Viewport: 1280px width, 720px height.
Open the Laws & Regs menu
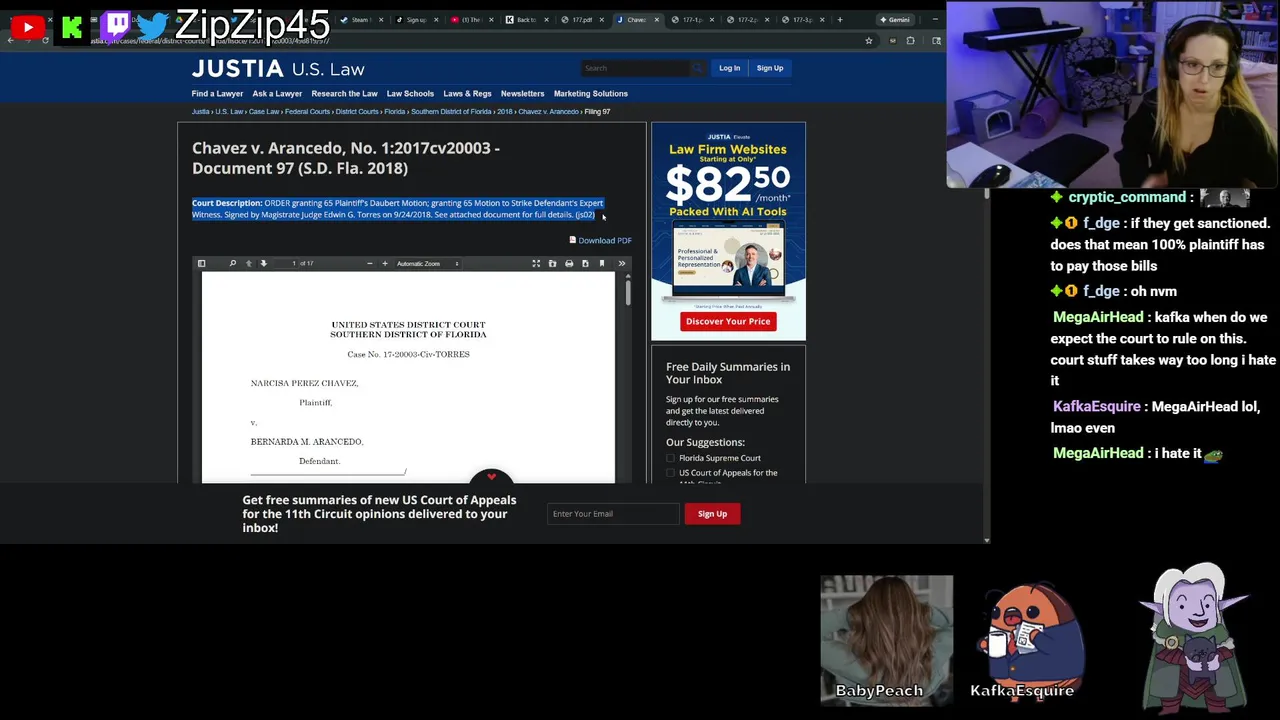pyautogui.click(x=467, y=94)
